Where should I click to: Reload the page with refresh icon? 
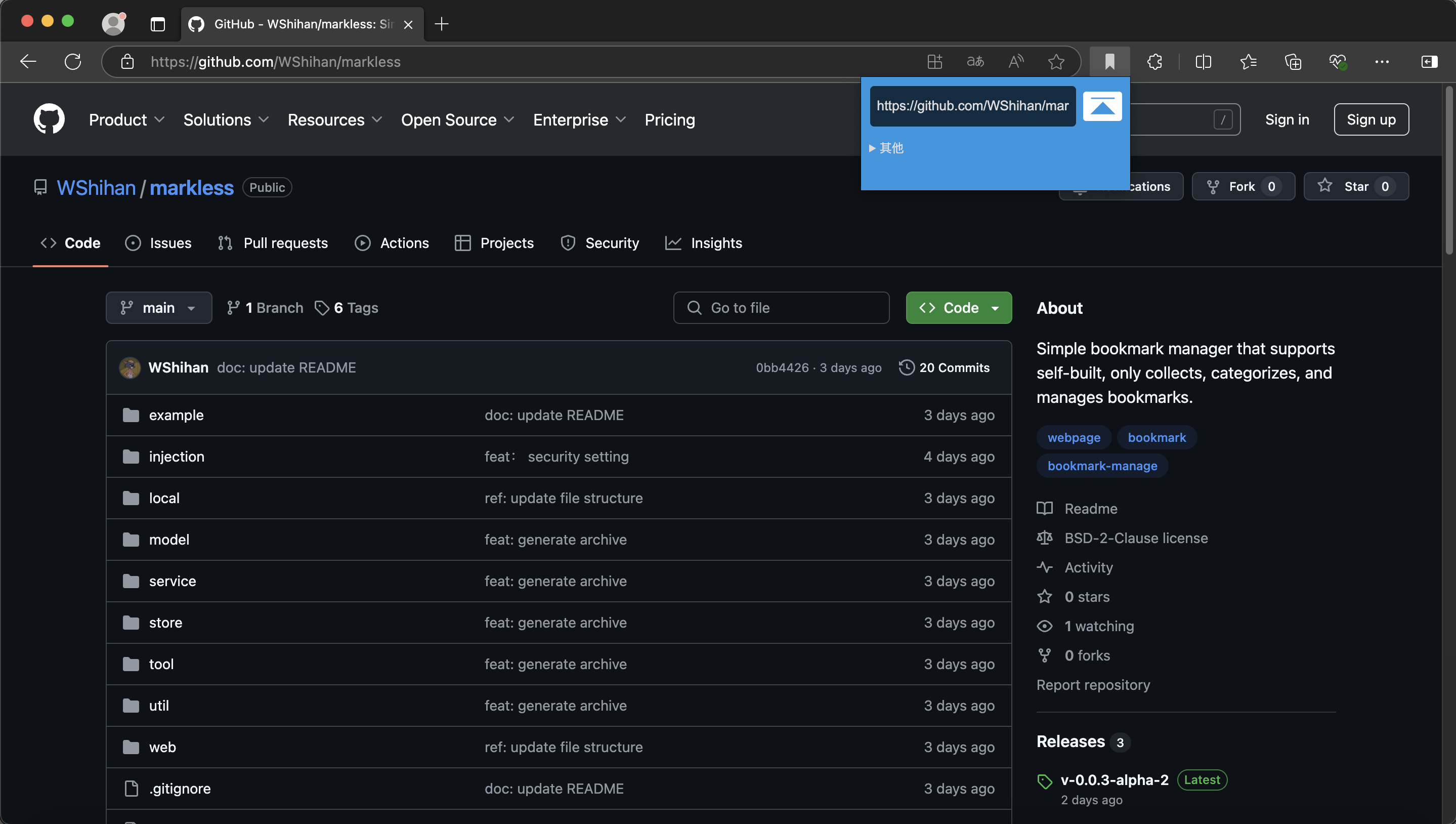coord(72,61)
